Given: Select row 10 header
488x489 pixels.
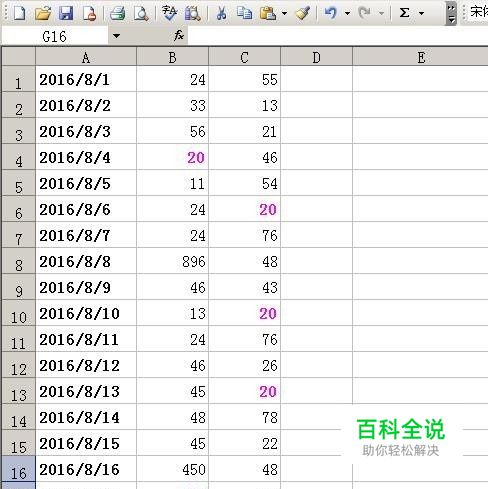Looking at the screenshot, I should point(19,313).
